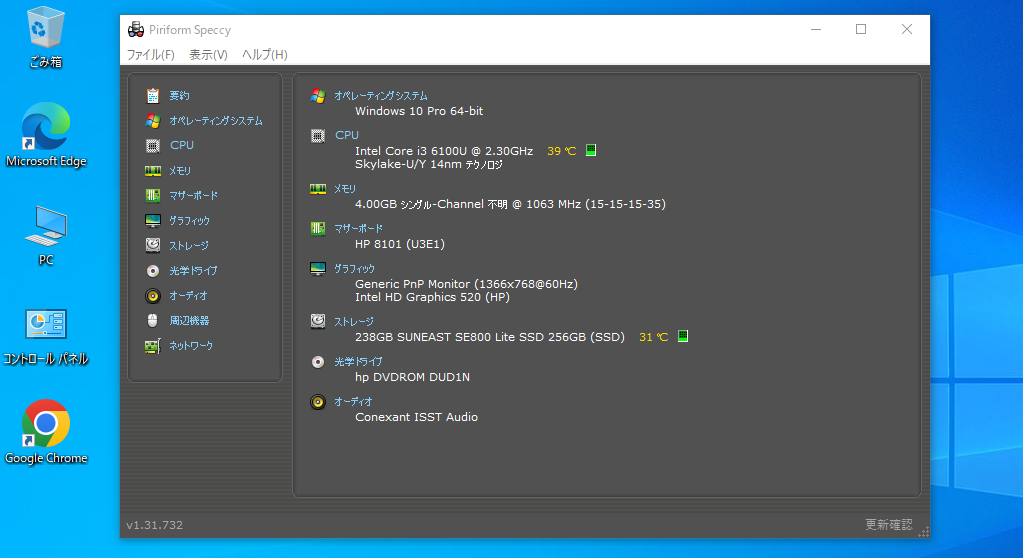
Task: Select ネットワーク in the sidebar list
Action: coord(191,346)
